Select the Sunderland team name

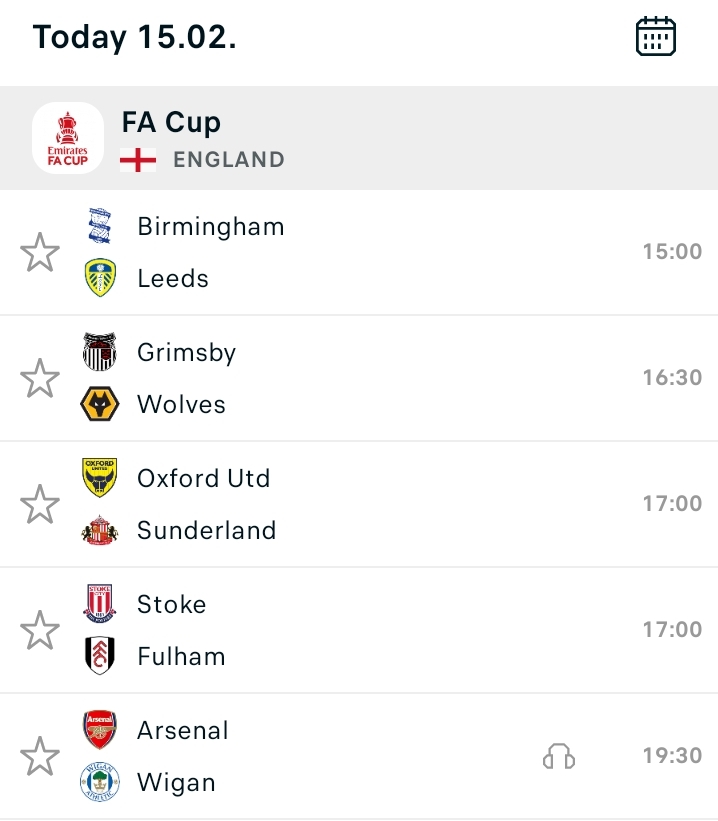pos(206,531)
